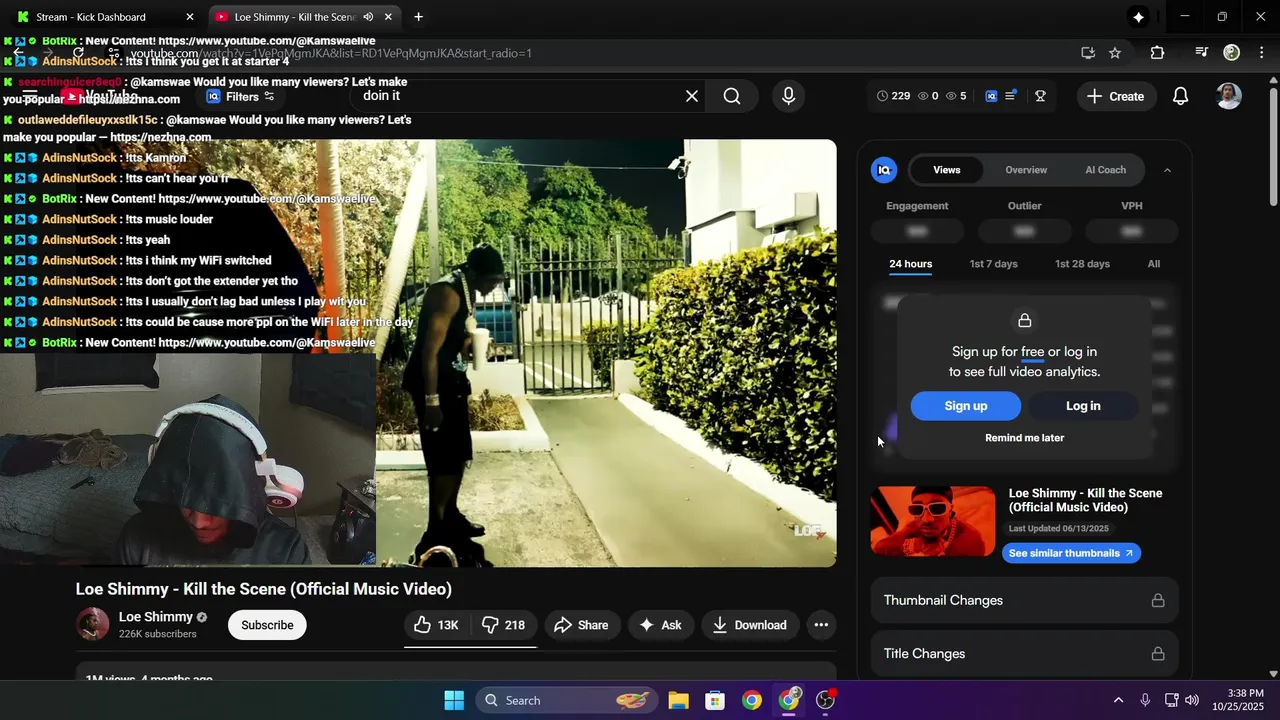
Task: Subscribe to Loe Shimmy channel
Action: pos(267,625)
